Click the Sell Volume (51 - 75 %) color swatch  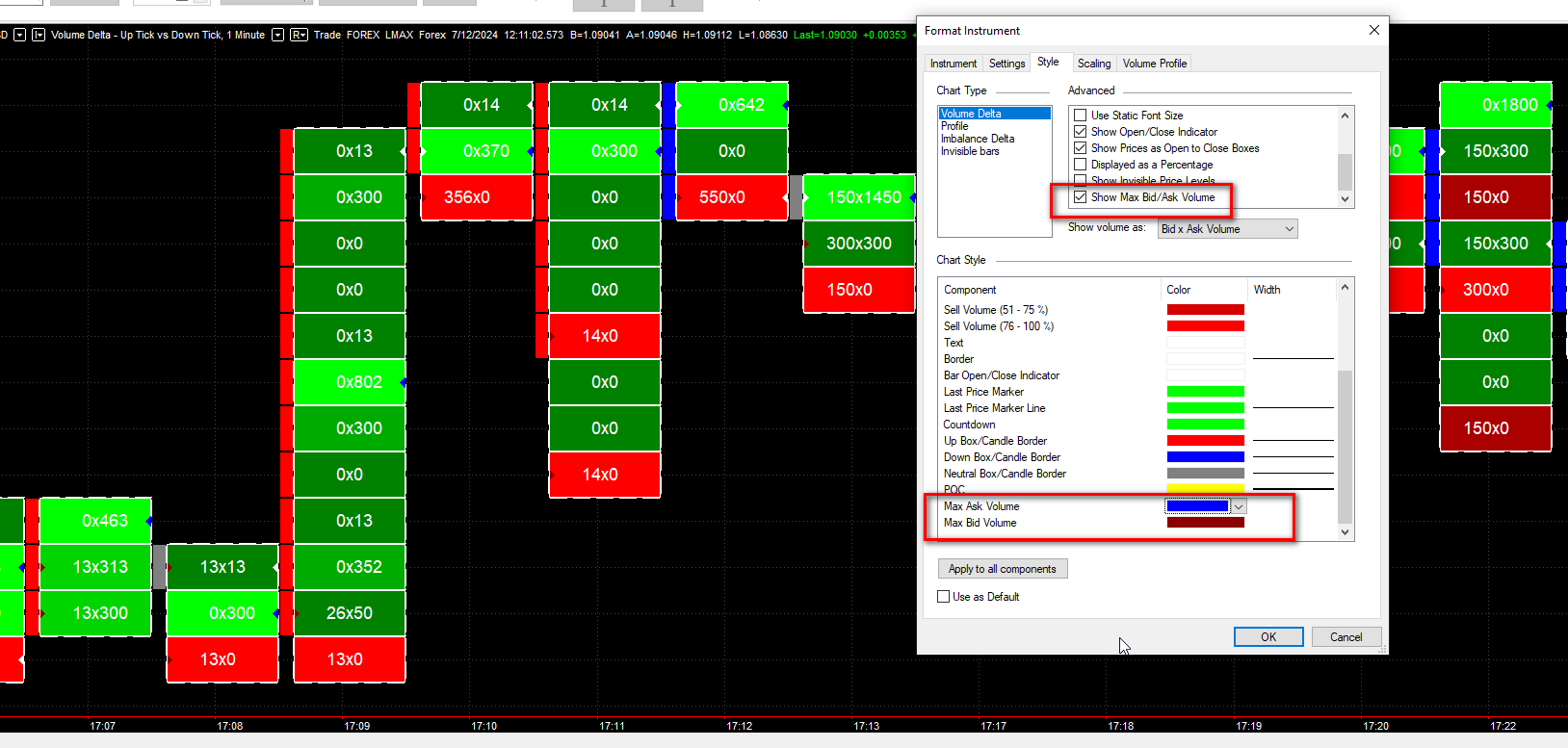(x=1205, y=310)
